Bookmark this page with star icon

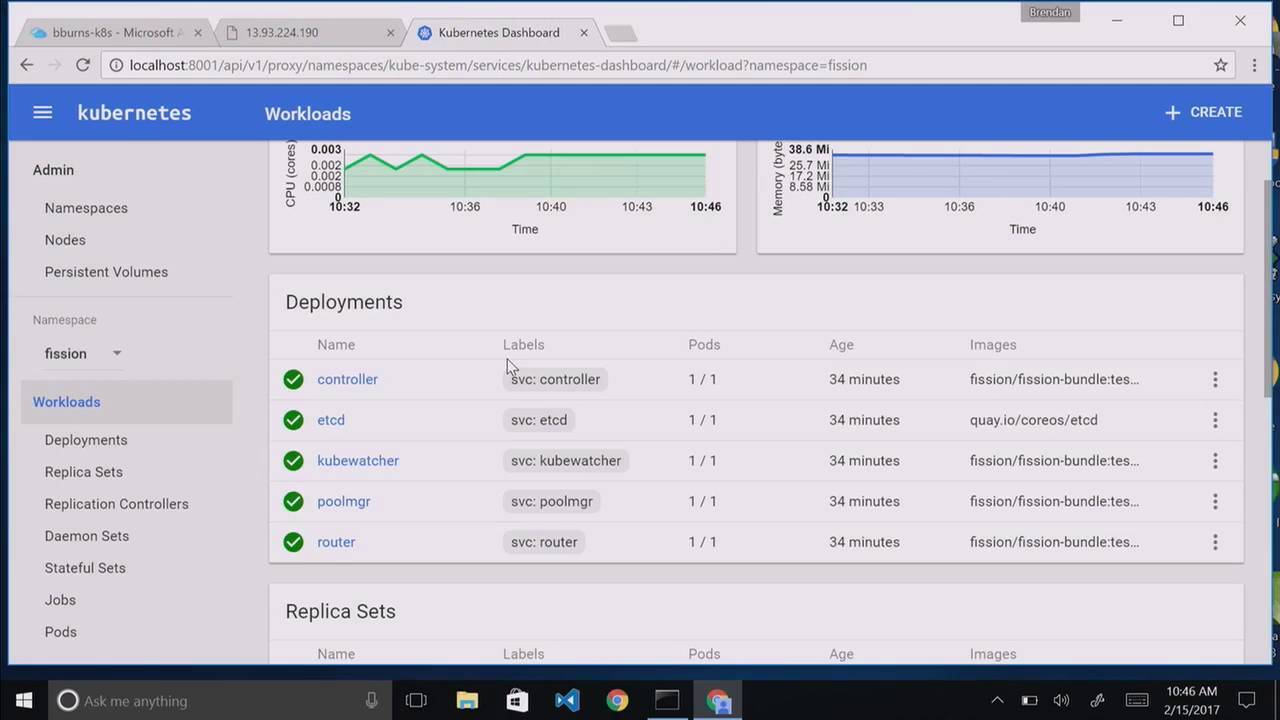[x=1220, y=65]
